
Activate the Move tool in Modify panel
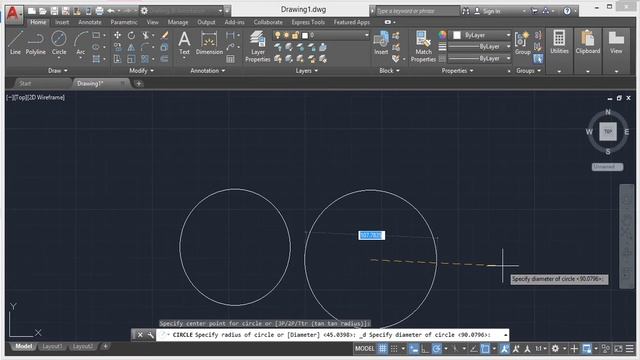(117, 36)
